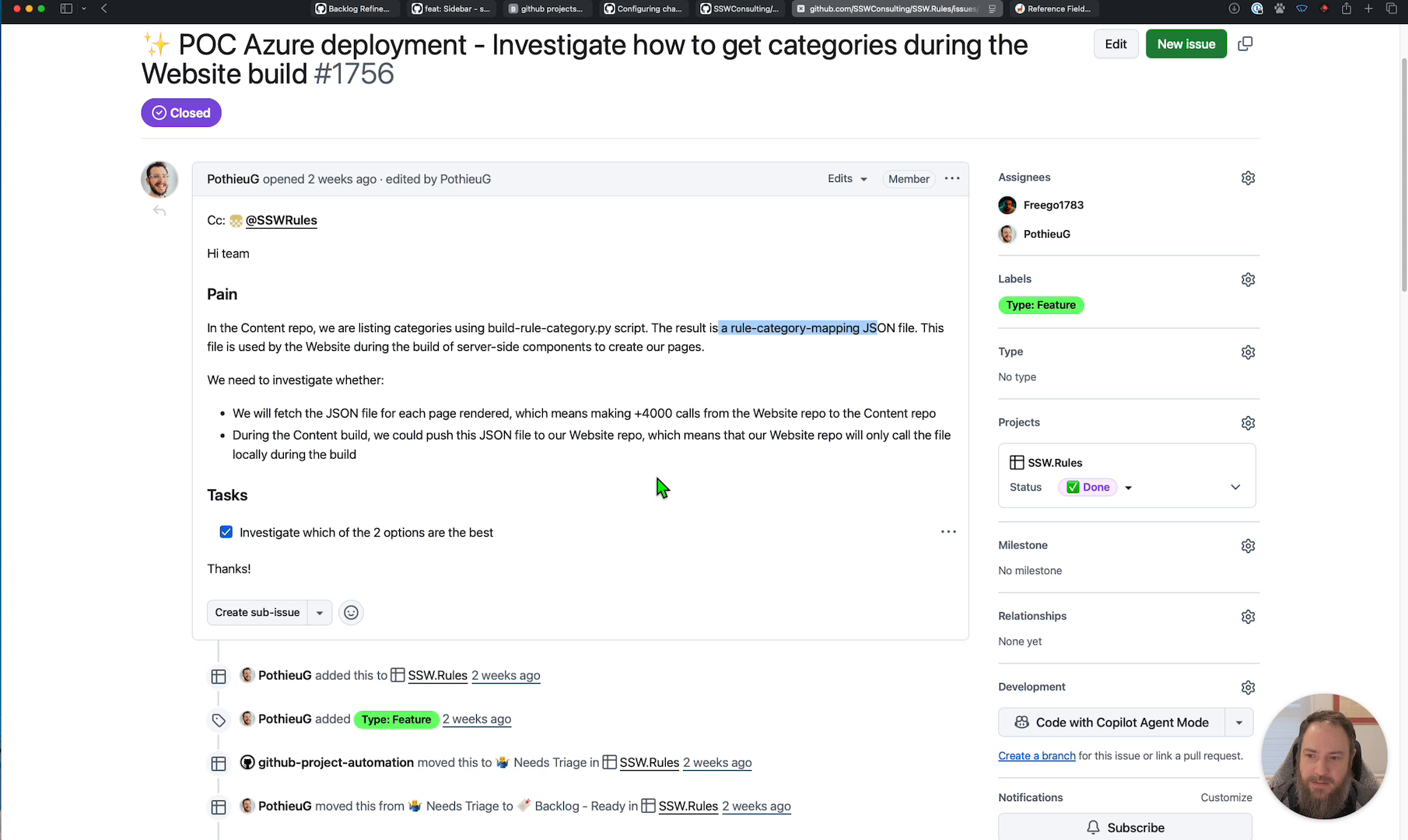Viewport: 1408px width, 840px height.
Task: Open SSW.Rules link in 'added this to' event
Action: 437,676
